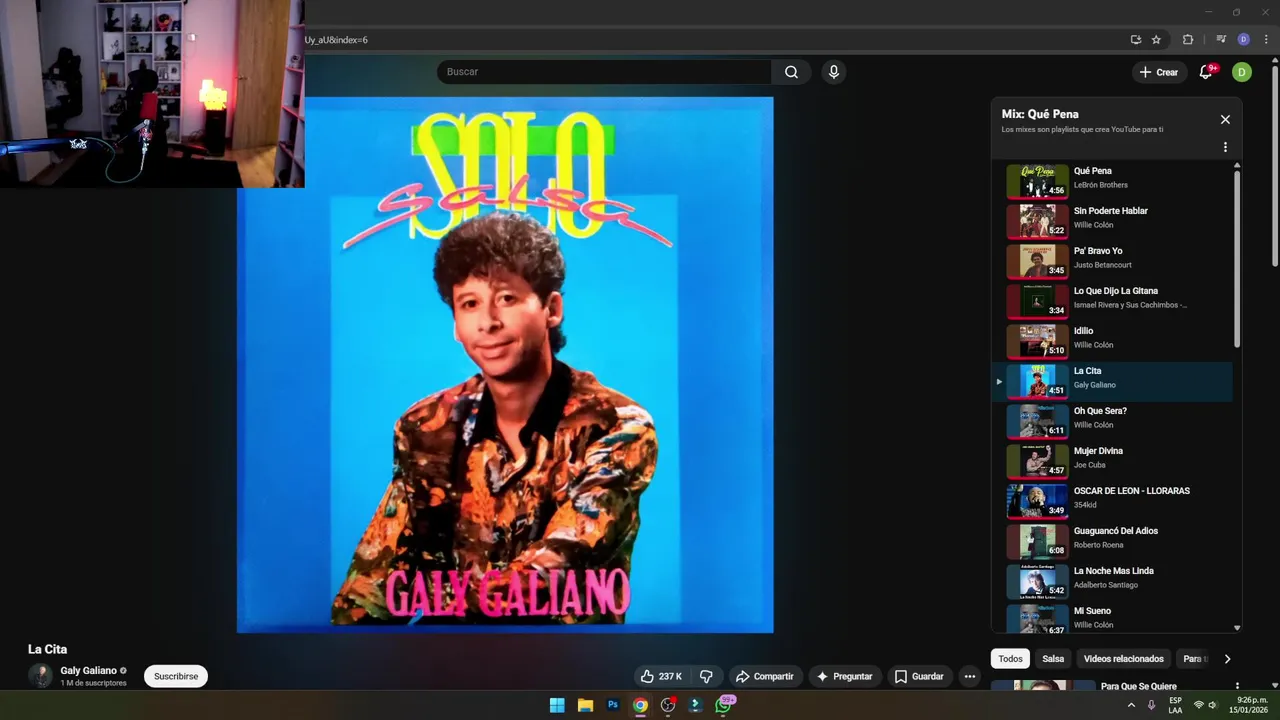
Task: Subscribe using Suscribirse button
Action: click(x=176, y=676)
